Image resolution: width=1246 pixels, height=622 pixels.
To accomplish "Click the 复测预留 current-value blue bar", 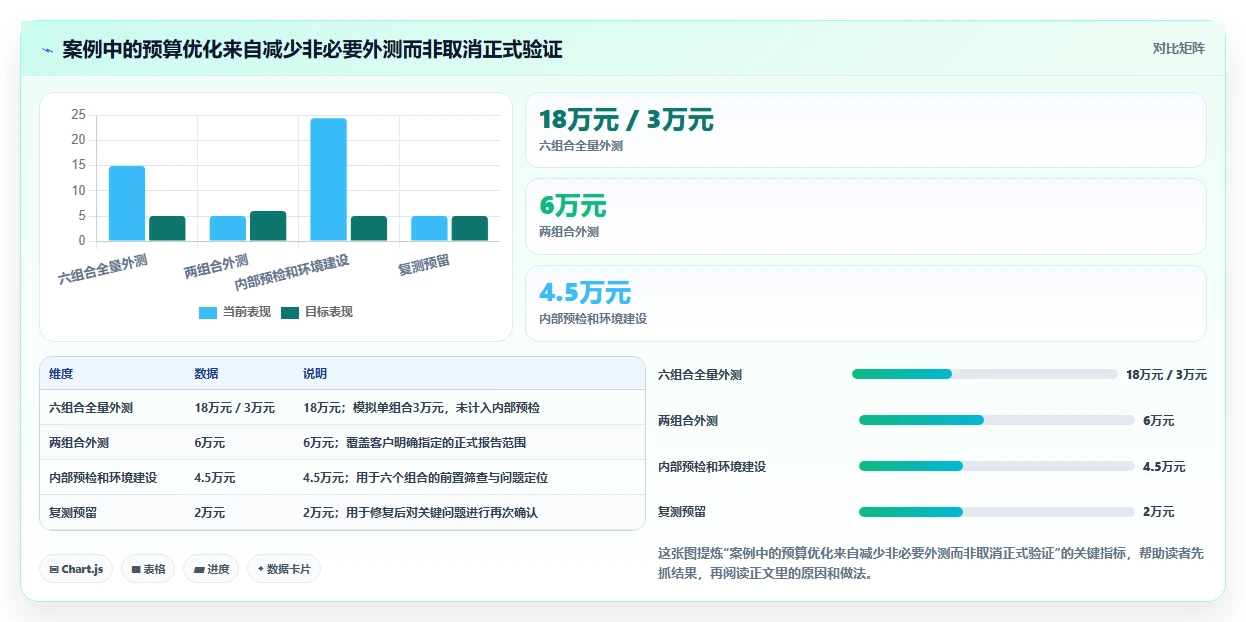I will tap(430, 228).
